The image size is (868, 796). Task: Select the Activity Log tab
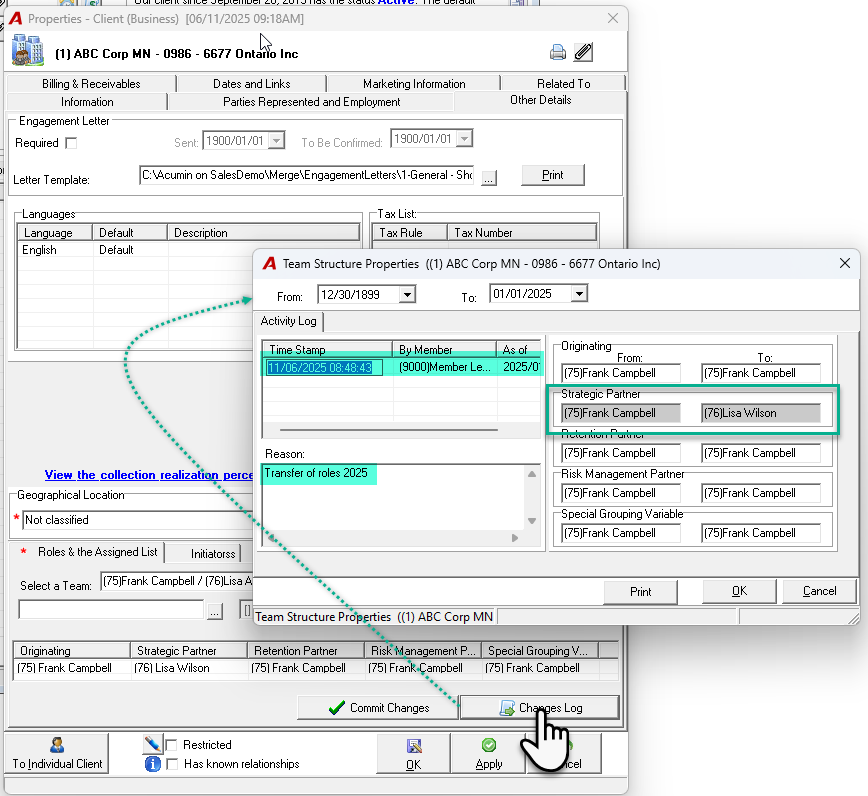[288, 321]
